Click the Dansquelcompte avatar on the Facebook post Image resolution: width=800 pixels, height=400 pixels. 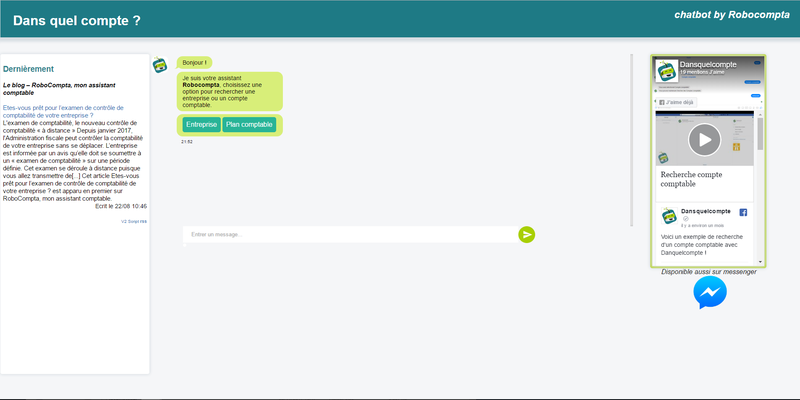[667, 216]
